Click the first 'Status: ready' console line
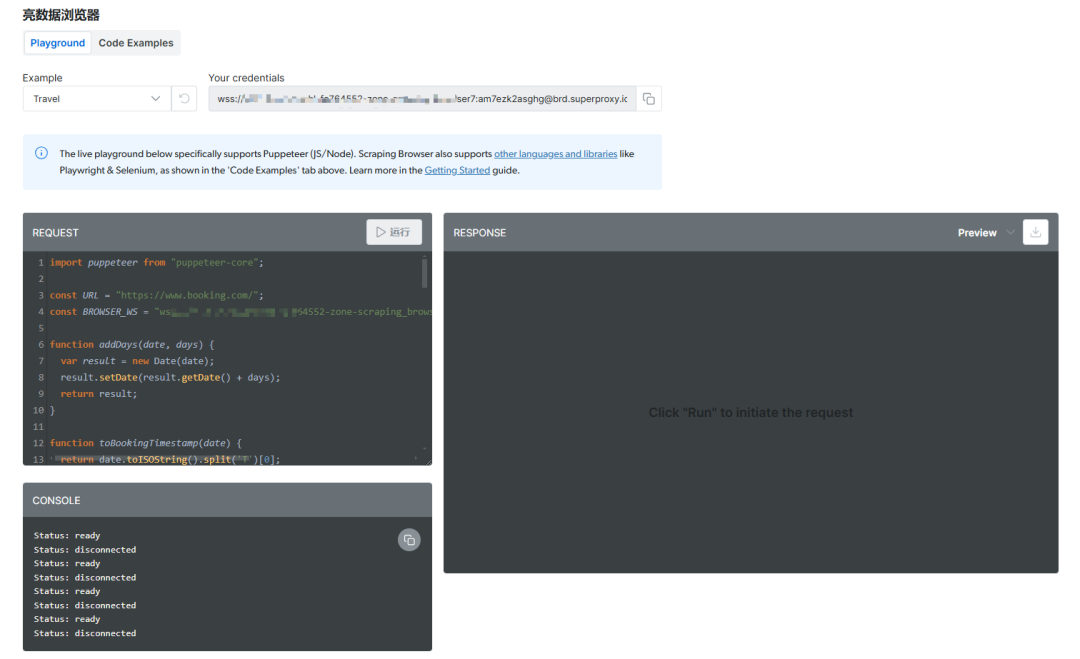Viewport: 1080px width, 659px height. point(67,535)
